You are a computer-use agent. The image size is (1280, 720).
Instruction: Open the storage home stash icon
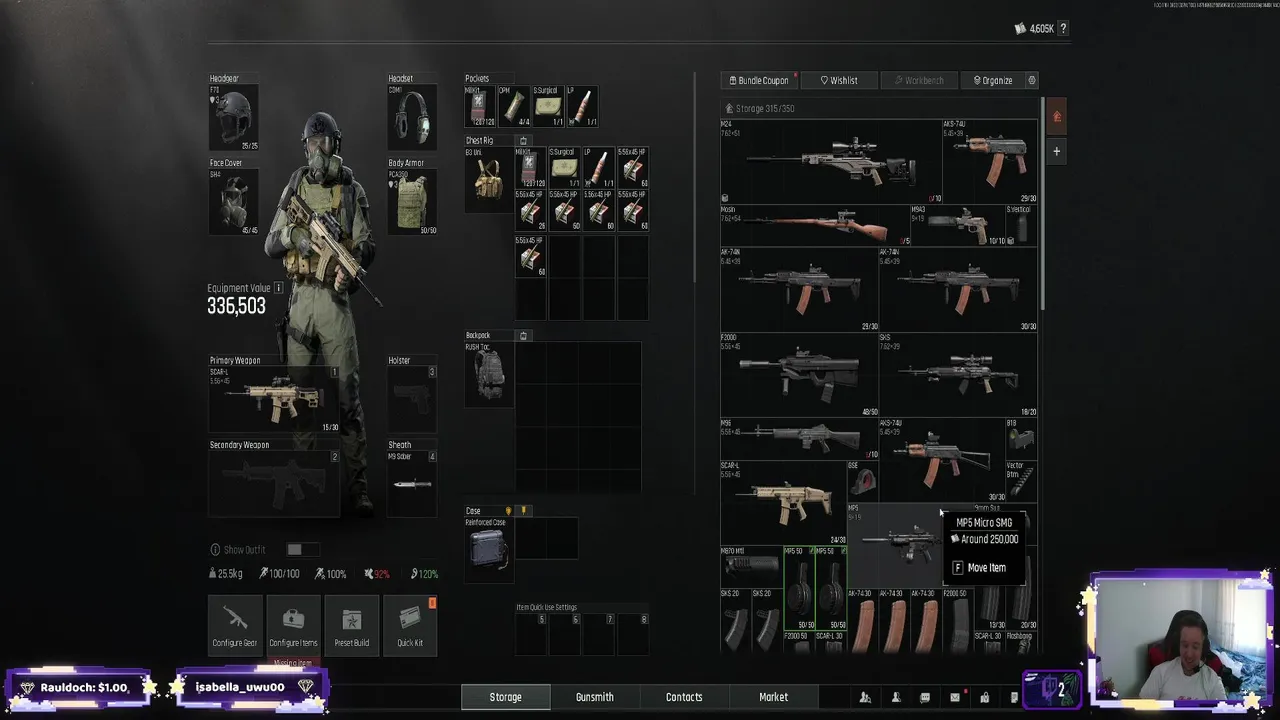point(1056,116)
